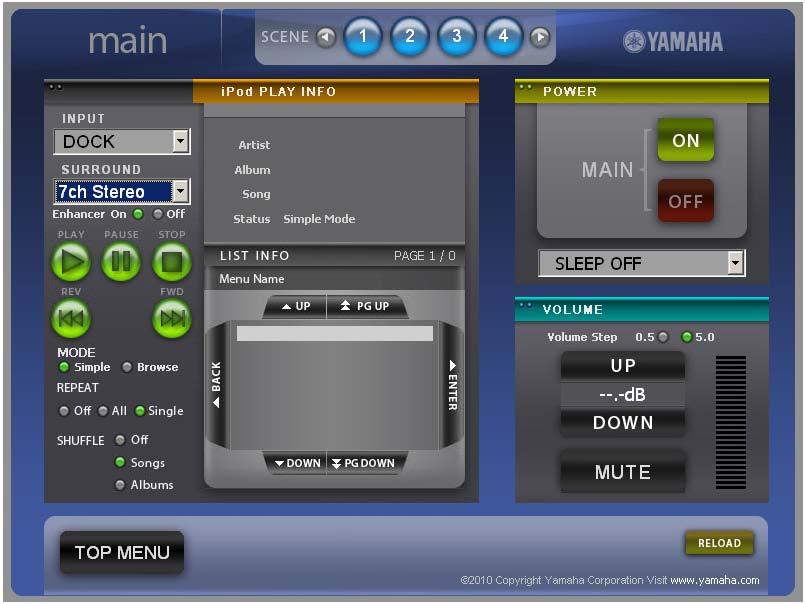Move list cursor DOWN
Viewport: 805px width, 604px height.
(x=296, y=463)
